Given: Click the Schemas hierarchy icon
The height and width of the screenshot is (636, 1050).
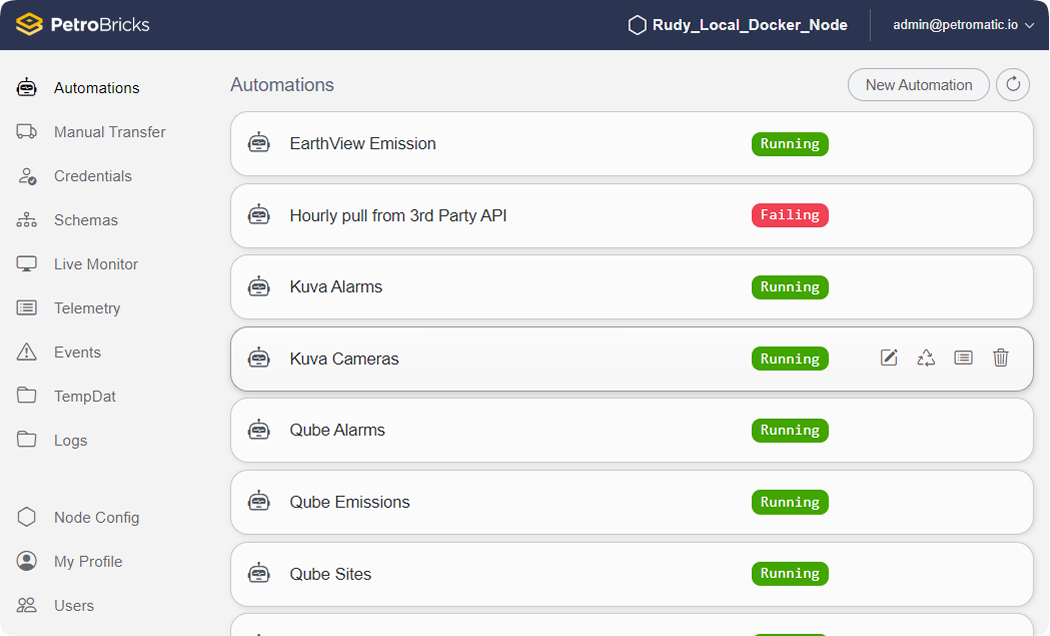Looking at the screenshot, I should click(27, 220).
